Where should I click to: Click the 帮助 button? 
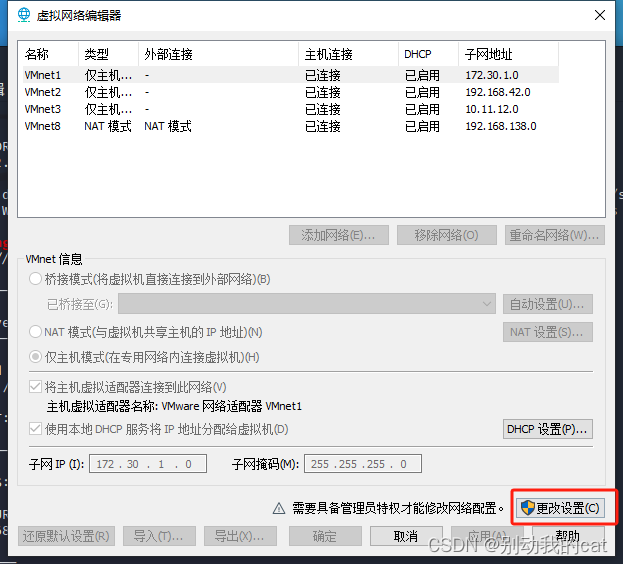568,536
